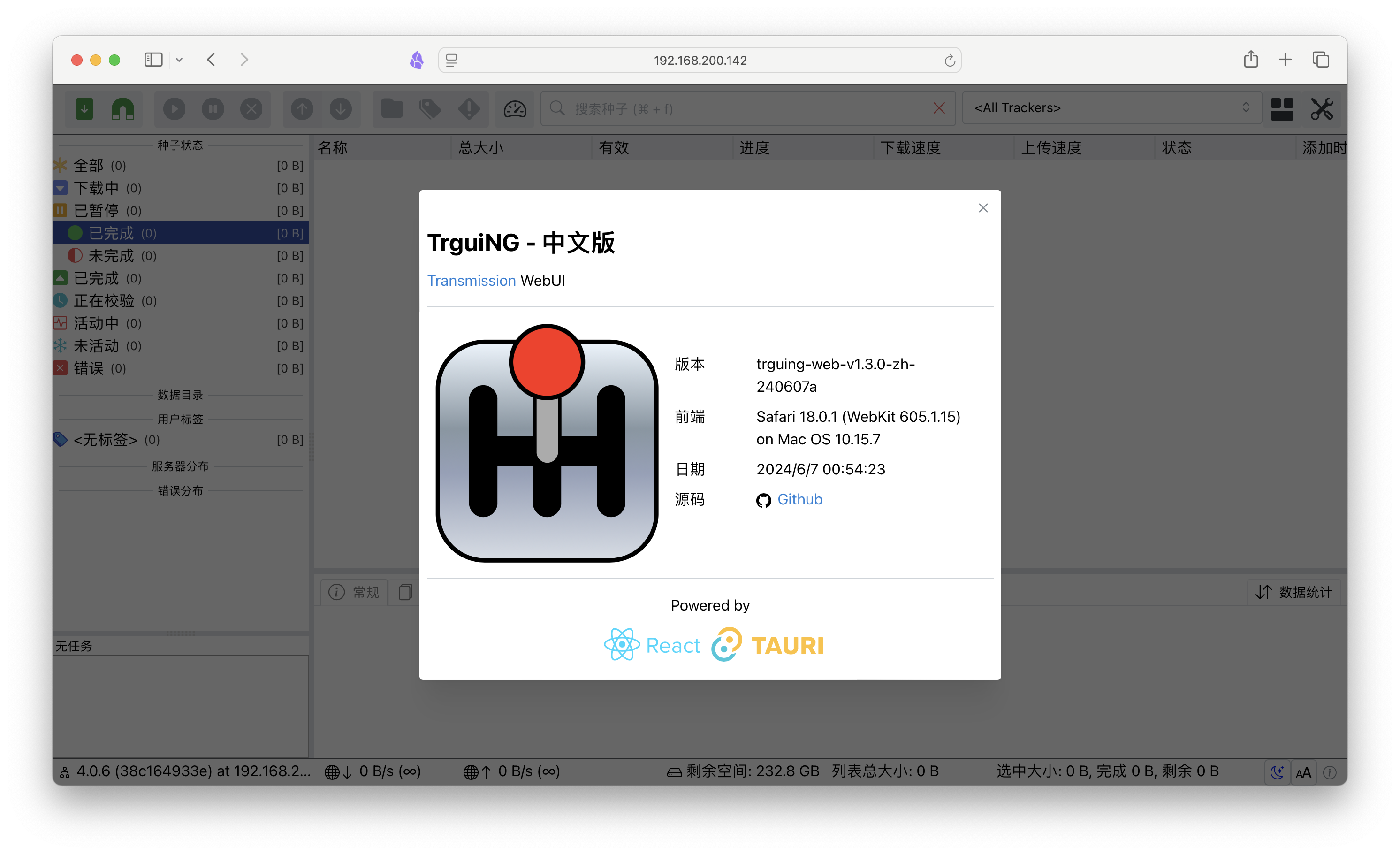Viewport: 1400px width, 855px height.
Task: Click the layout panels icon
Action: coord(1282,108)
